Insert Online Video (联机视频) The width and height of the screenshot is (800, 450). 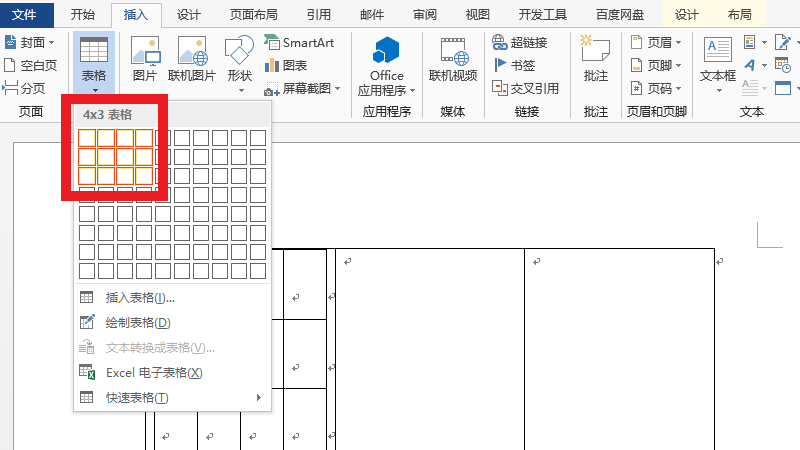[x=453, y=58]
